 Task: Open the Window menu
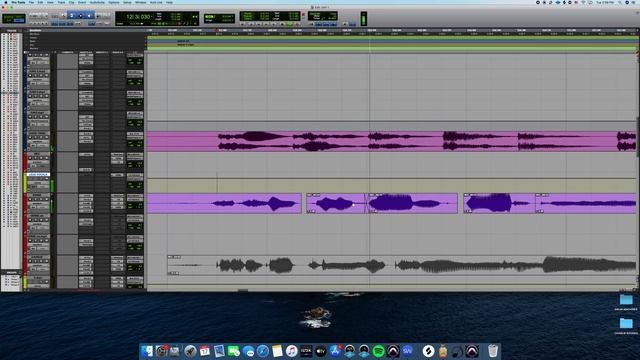[140, 2]
